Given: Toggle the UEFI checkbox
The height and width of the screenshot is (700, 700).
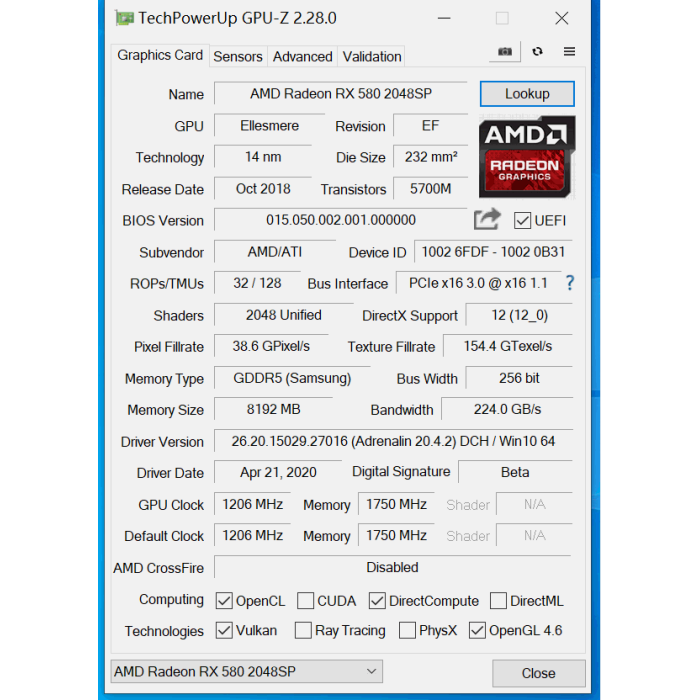Looking at the screenshot, I should coord(522,221).
